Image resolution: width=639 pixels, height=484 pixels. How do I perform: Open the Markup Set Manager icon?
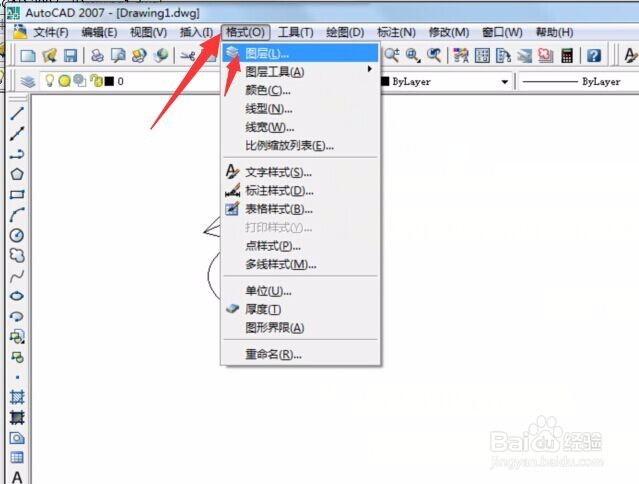(x=546, y=55)
